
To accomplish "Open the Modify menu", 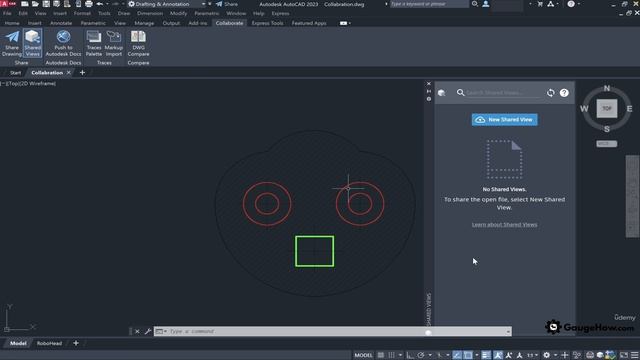I will pos(178,13).
